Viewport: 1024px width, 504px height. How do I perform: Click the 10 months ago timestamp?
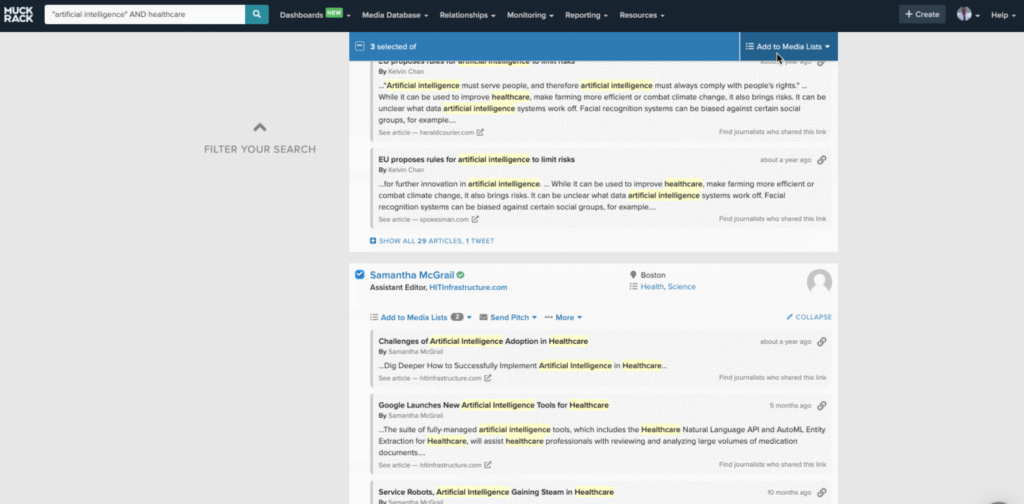click(x=790, y=493)
